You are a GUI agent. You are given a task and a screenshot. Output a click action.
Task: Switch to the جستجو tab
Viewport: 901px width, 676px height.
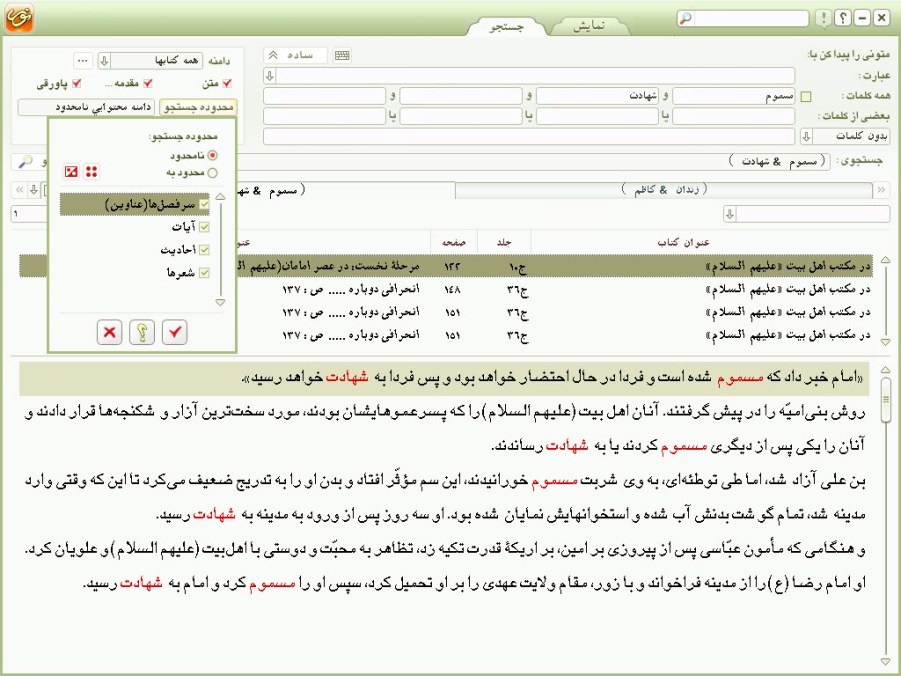(x=507, y=27)
